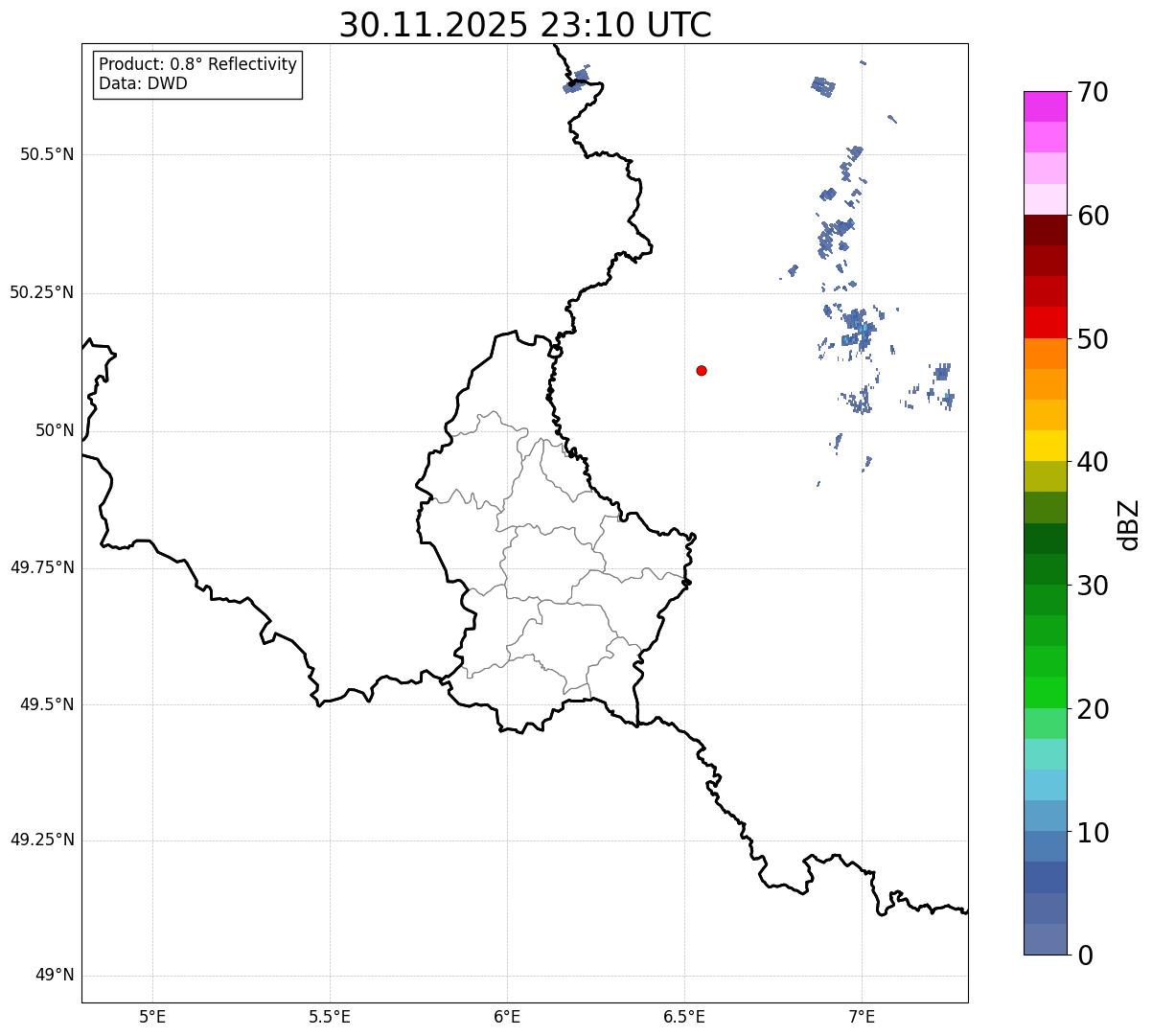Click the 49.5°N latitude label
This screenshot has width=1152, height=1036.
(47, 704)
